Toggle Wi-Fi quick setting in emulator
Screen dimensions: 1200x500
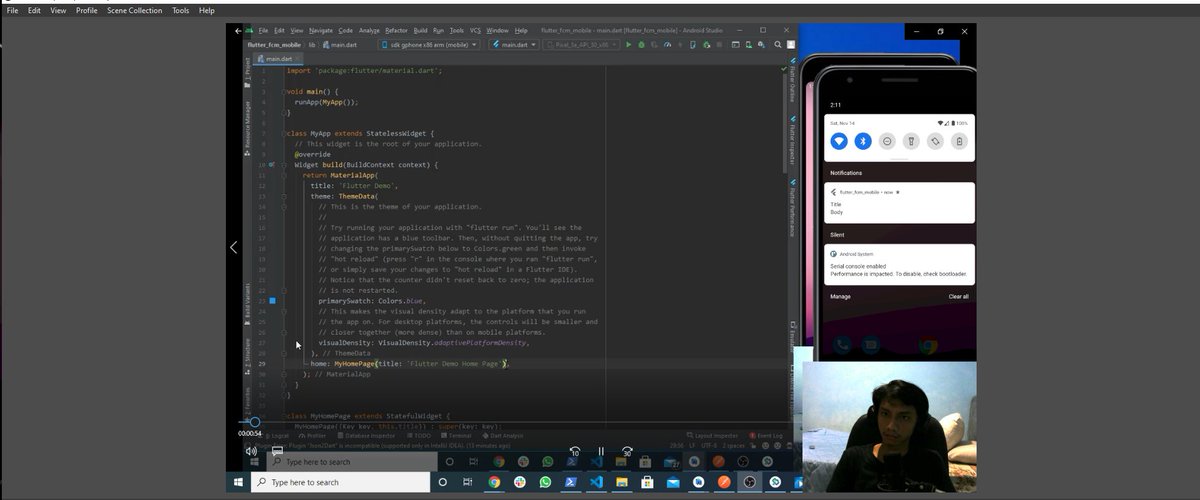839,141
